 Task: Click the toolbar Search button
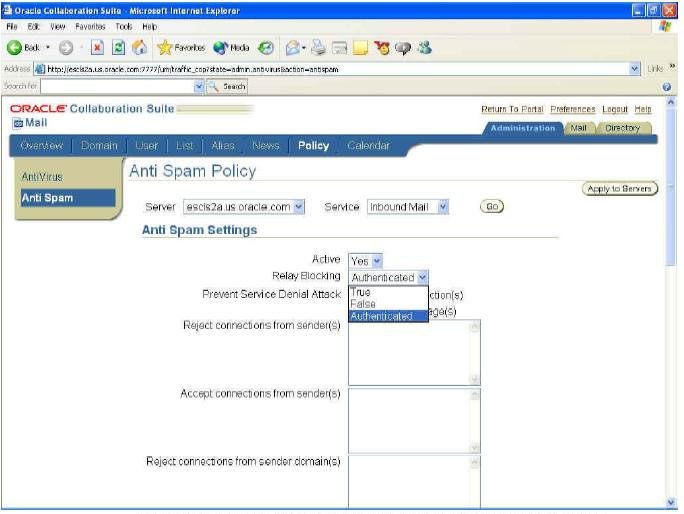(227, 86)
